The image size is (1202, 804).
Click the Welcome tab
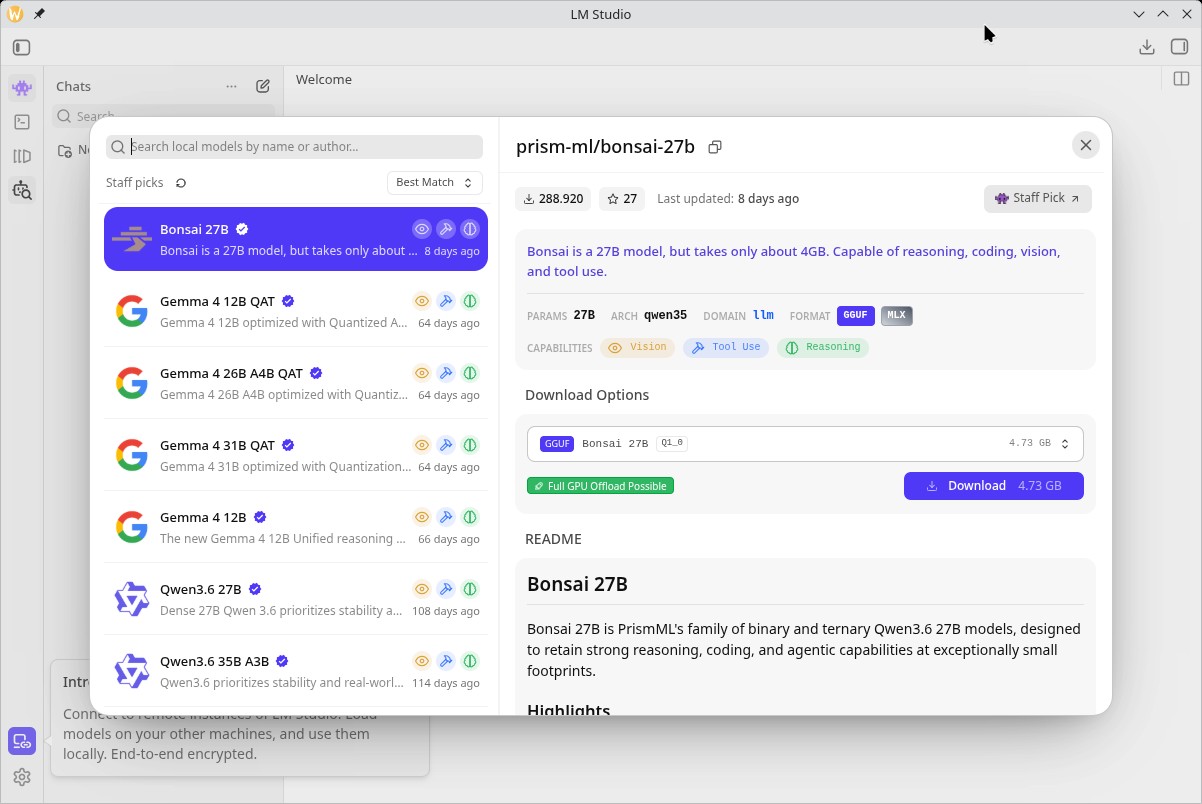tap(324, 79)
